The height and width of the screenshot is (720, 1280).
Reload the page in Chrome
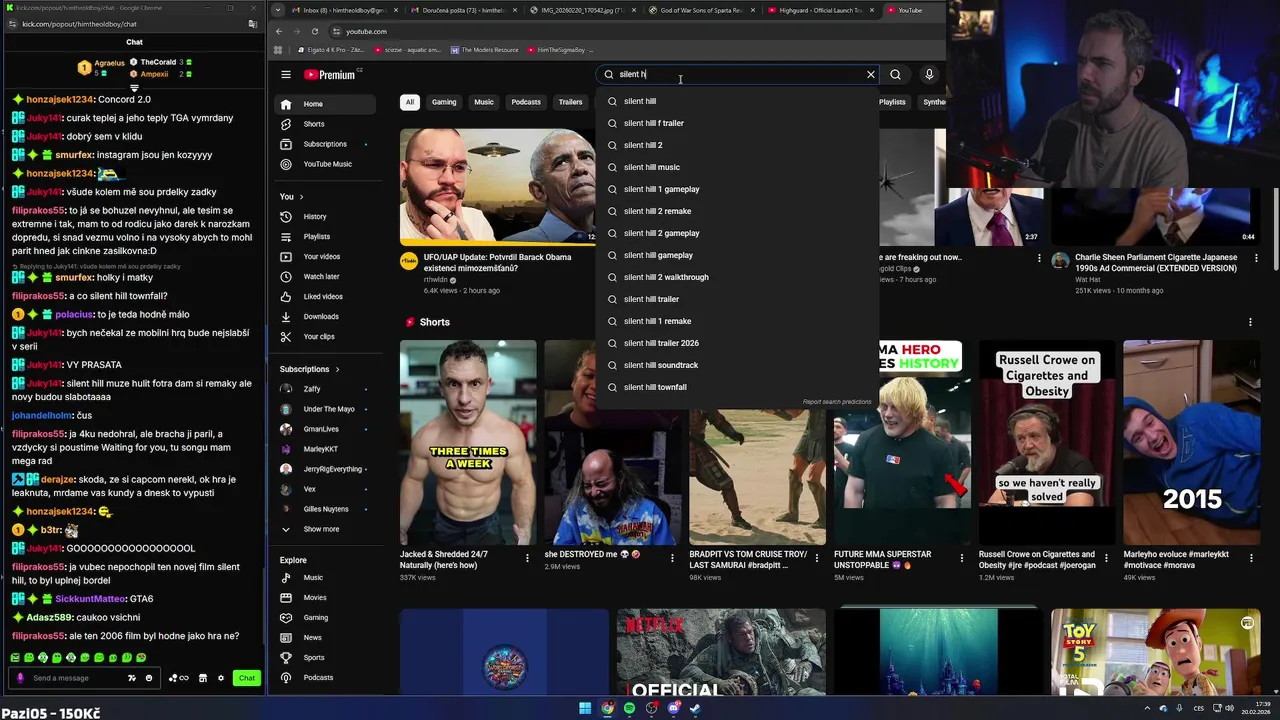tap(314, 31)
